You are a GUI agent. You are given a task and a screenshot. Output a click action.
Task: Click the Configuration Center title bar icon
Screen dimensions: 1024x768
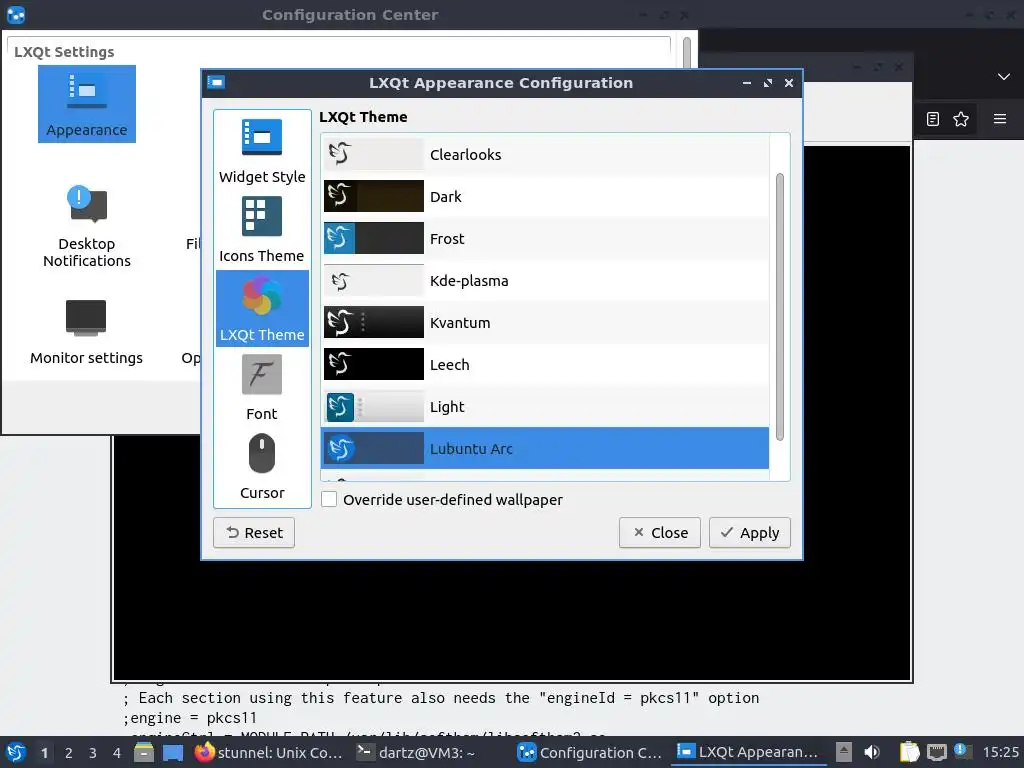16,14
